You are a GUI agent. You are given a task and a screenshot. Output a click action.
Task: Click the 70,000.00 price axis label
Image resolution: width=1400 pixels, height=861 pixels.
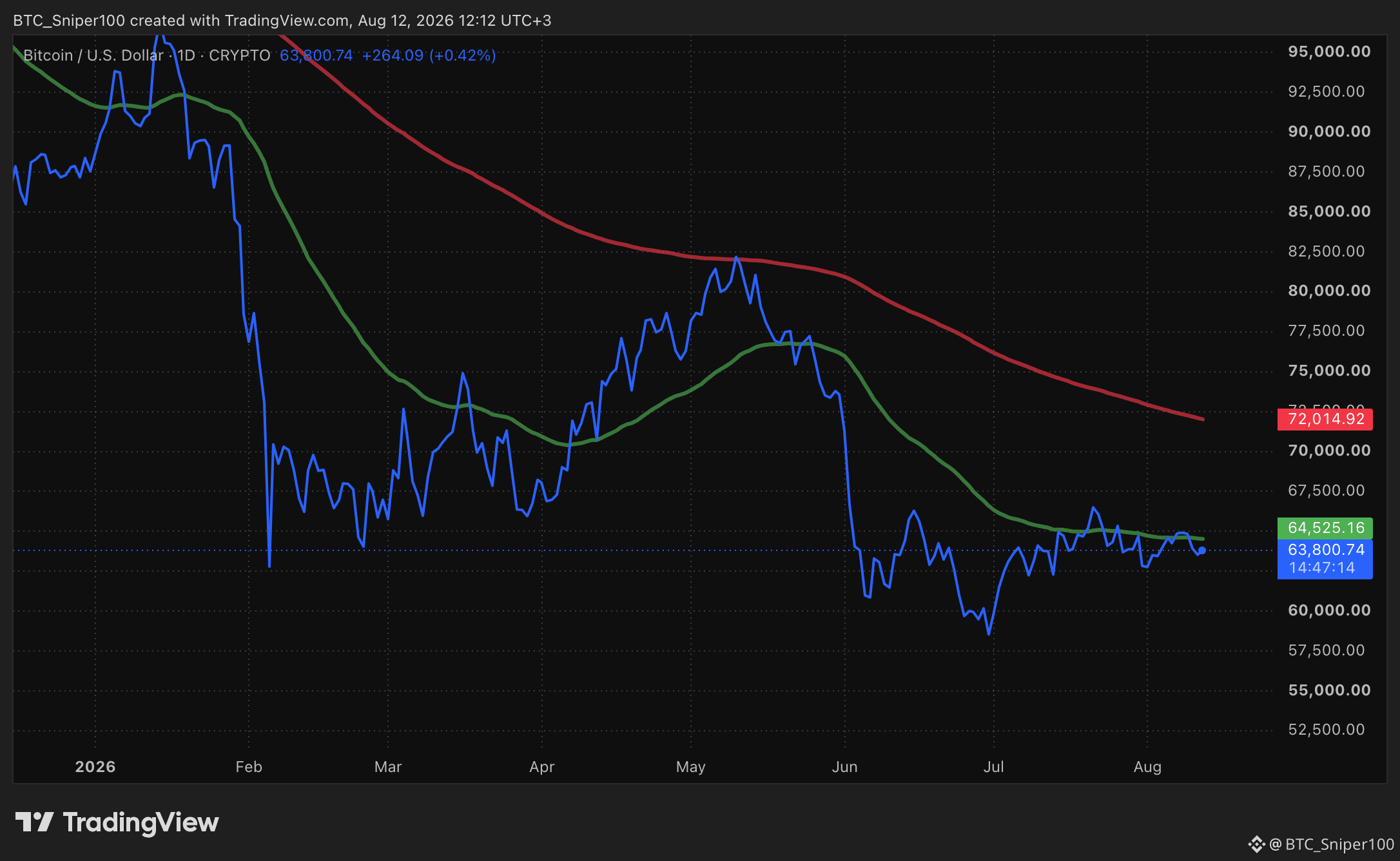tap(1329, 450)
